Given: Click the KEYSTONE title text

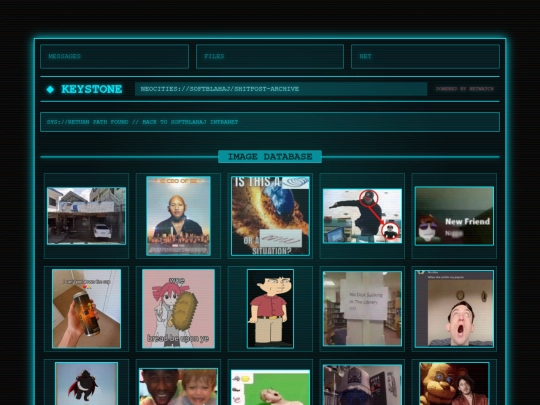Looking at the screenshot, I should (92, 89).
